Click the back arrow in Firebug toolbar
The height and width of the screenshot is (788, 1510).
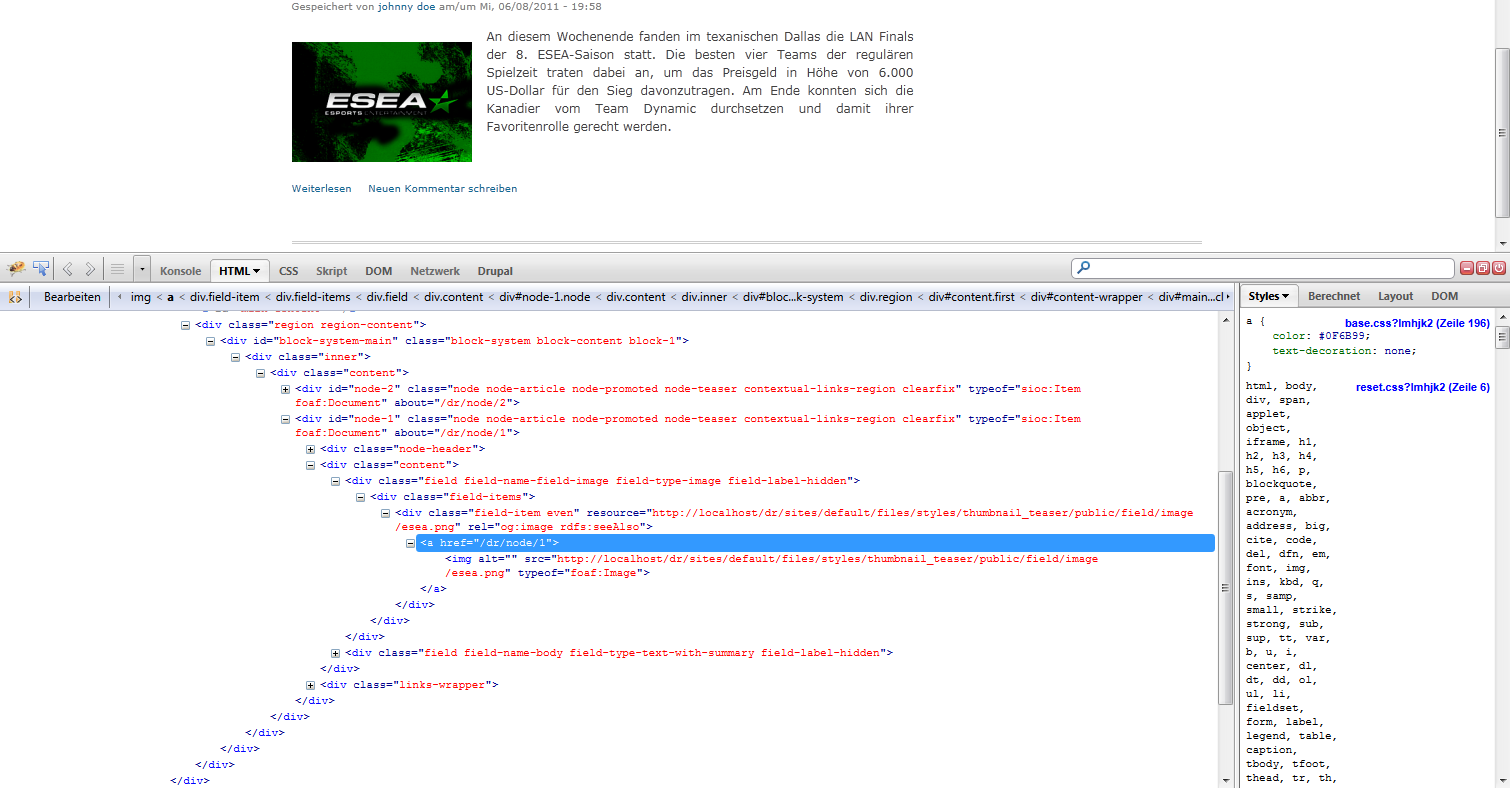tap(68, 269)
